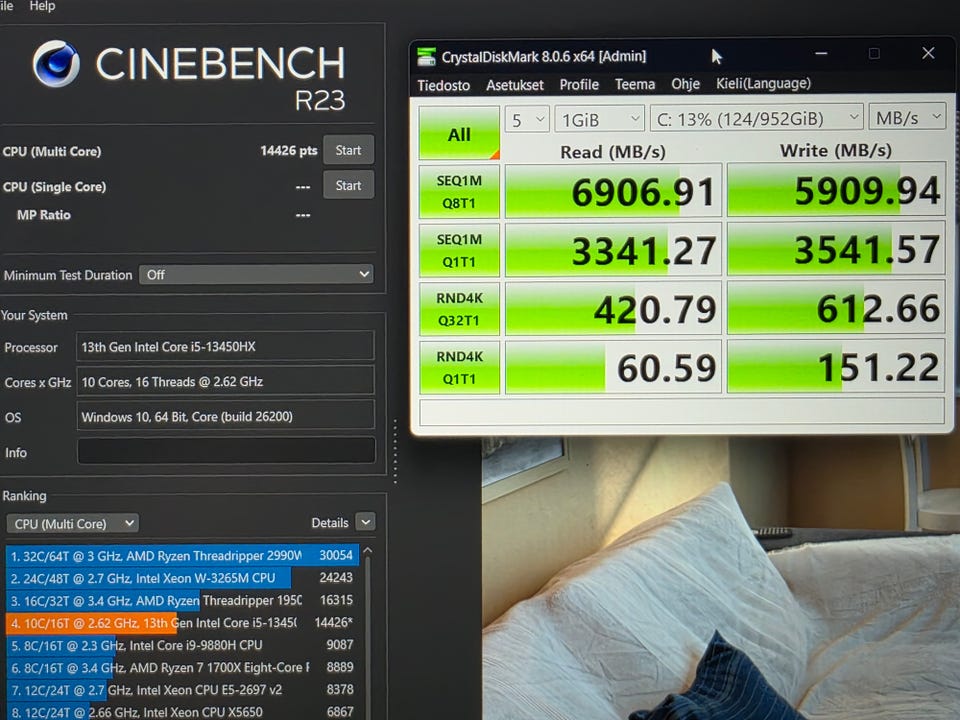Run the SEQ1M Q8T1 test

click(x=459, y=192)
